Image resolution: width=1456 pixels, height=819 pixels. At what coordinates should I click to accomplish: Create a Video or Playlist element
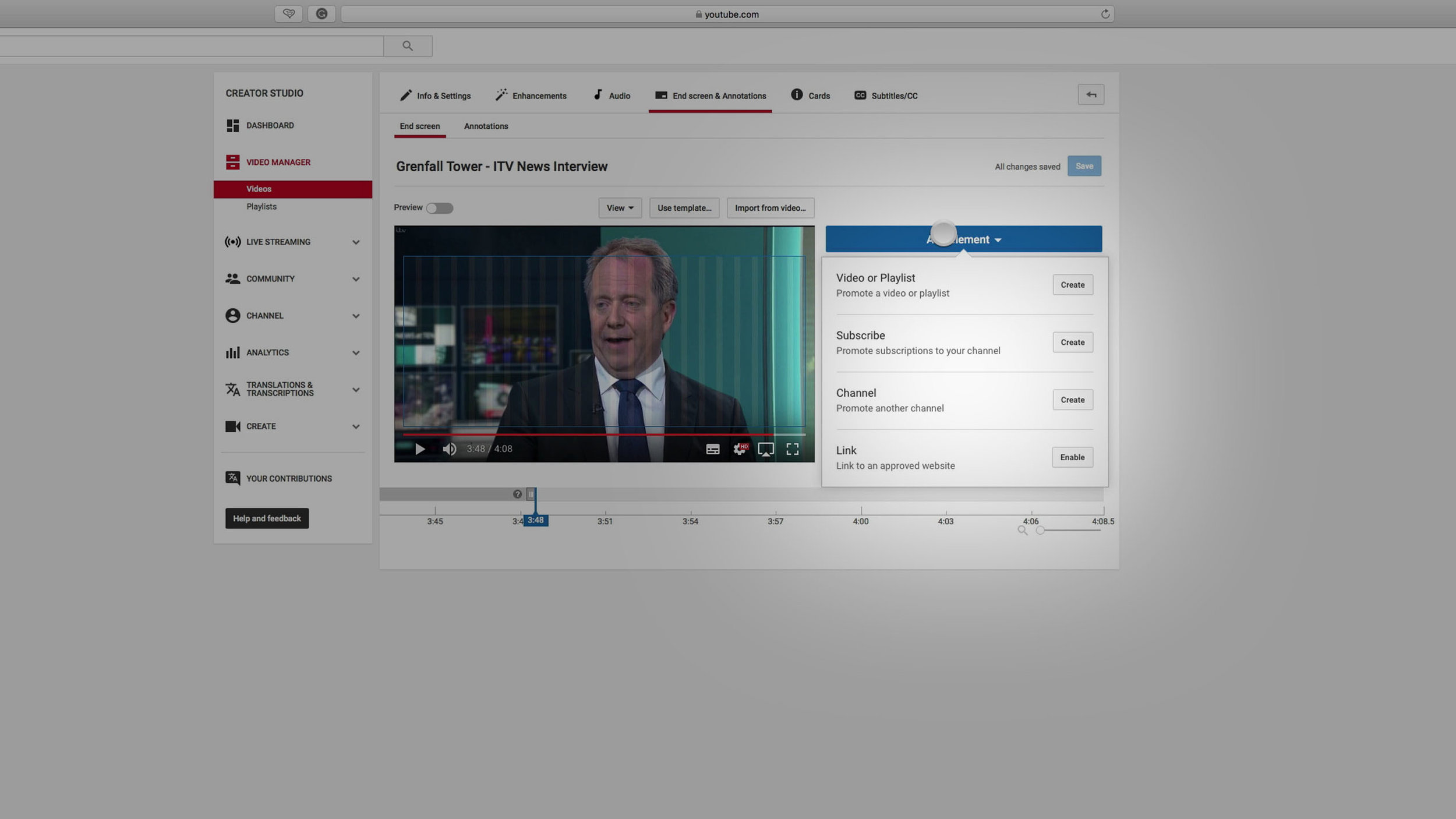point(1072,285)
